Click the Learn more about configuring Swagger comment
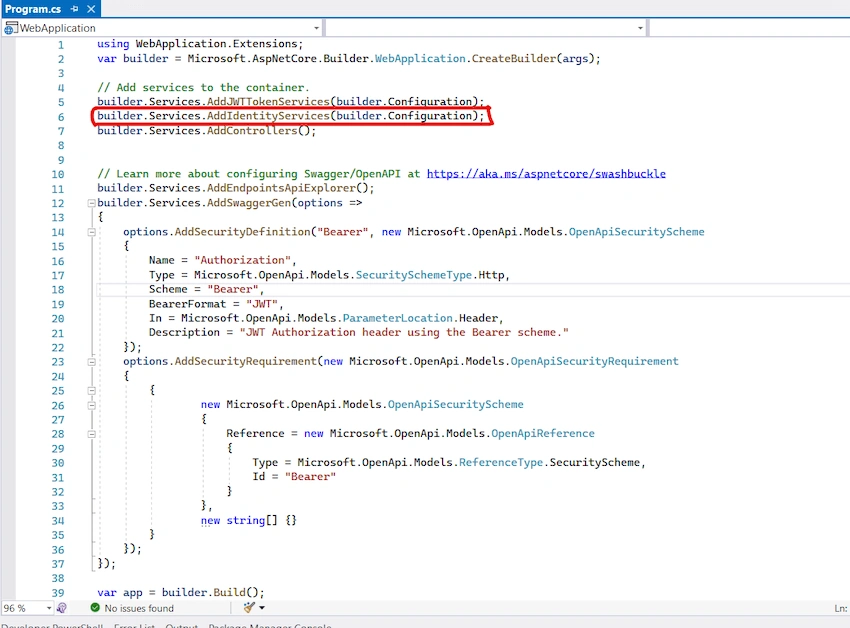The width and height of the screenshot is (850, 628). click(259, 174)
